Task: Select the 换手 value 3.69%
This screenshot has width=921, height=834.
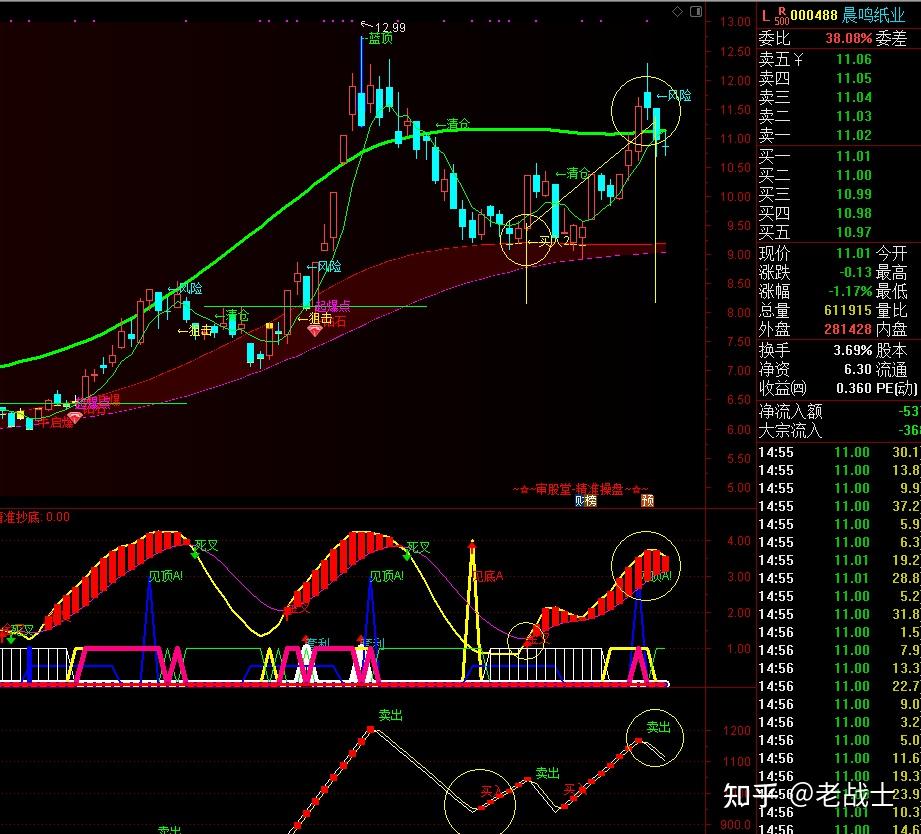Action: point(853,351)
